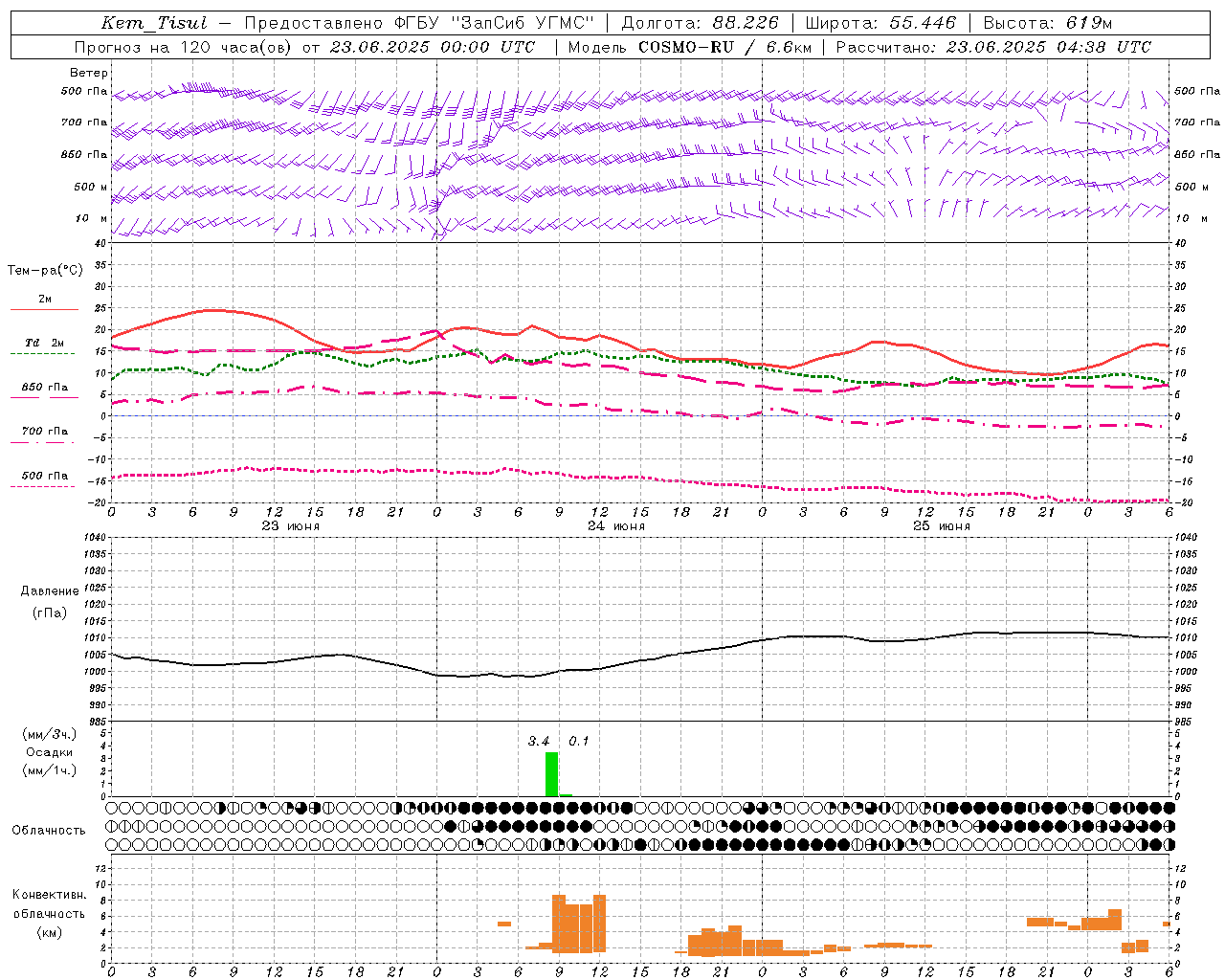Click the 'Облачность' cloud cover label
The width and height of the screenshot is (1225, 980).
49,830
